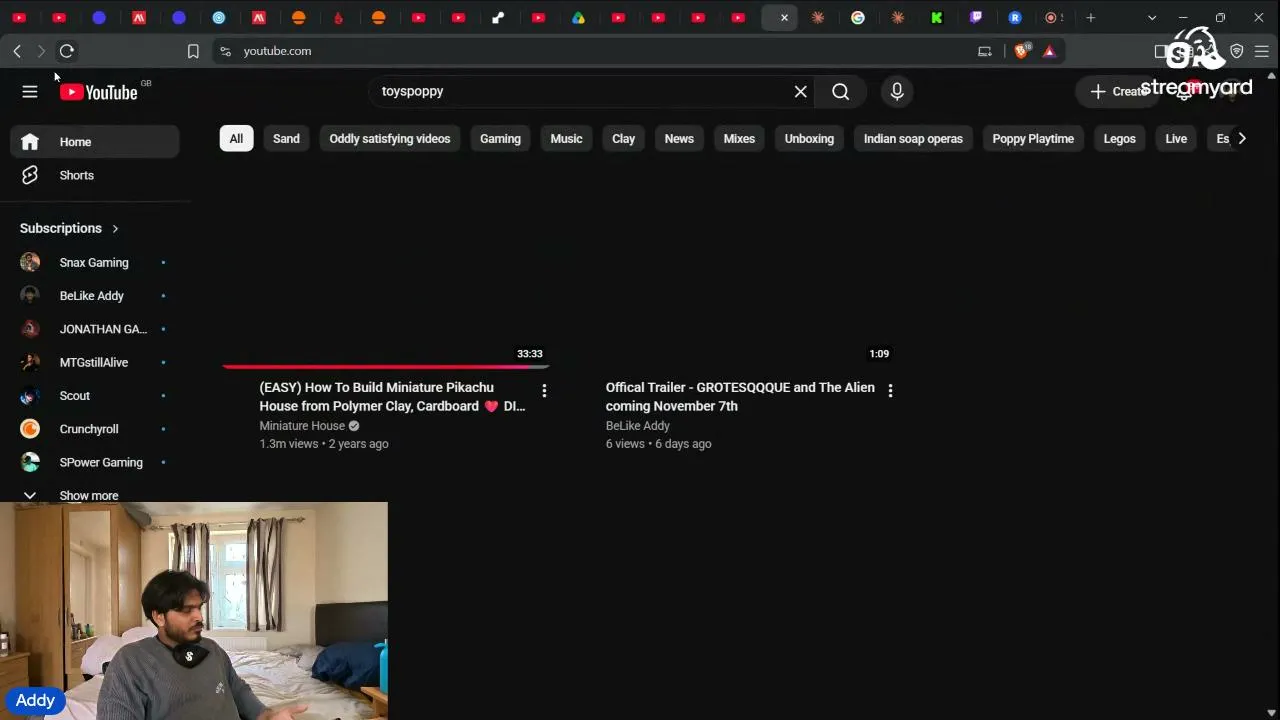View site information icon beside youtube.com
Image resolution: width=1280 pixels, height=720 pixels.
pyautogui.click(x=225, y=51)
